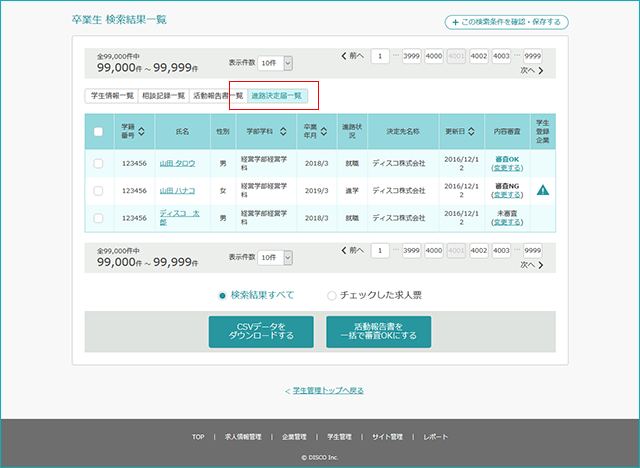
Task: Click 決定先名称 column header
Action: (403, 131)
